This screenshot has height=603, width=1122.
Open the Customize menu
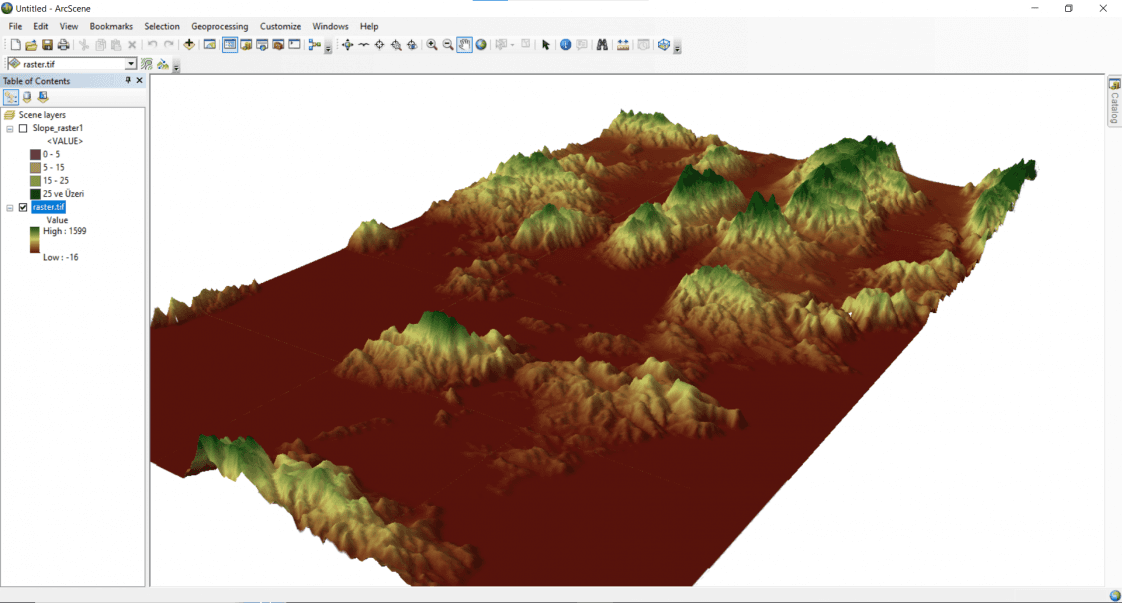coord(280,26)
